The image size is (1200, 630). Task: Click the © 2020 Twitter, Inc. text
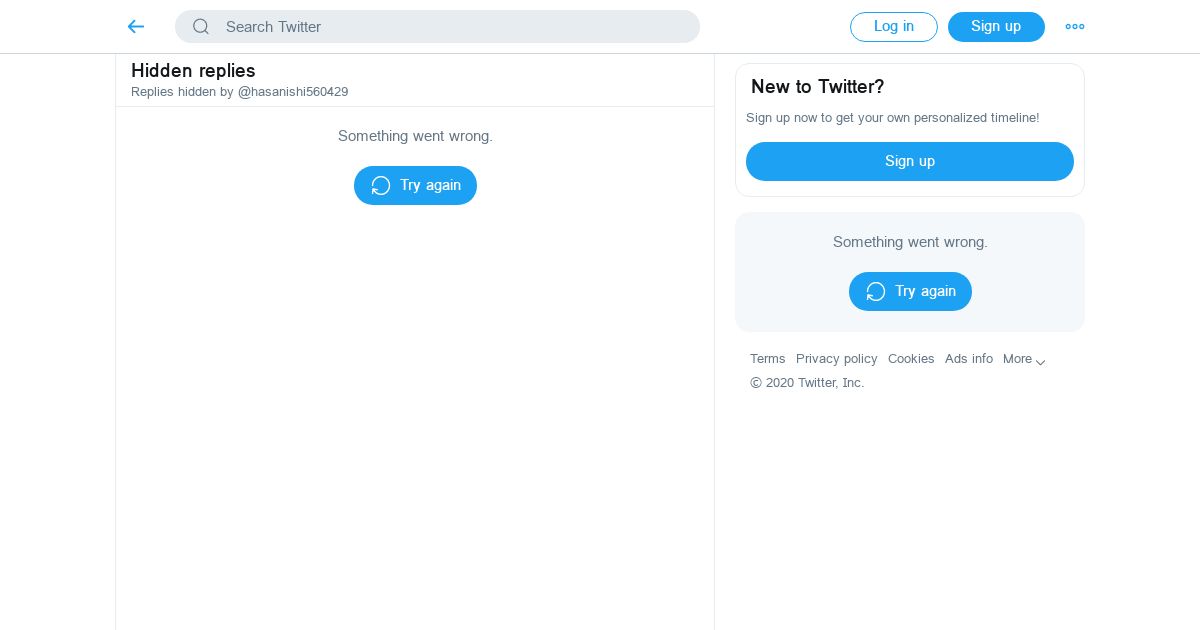807,383
